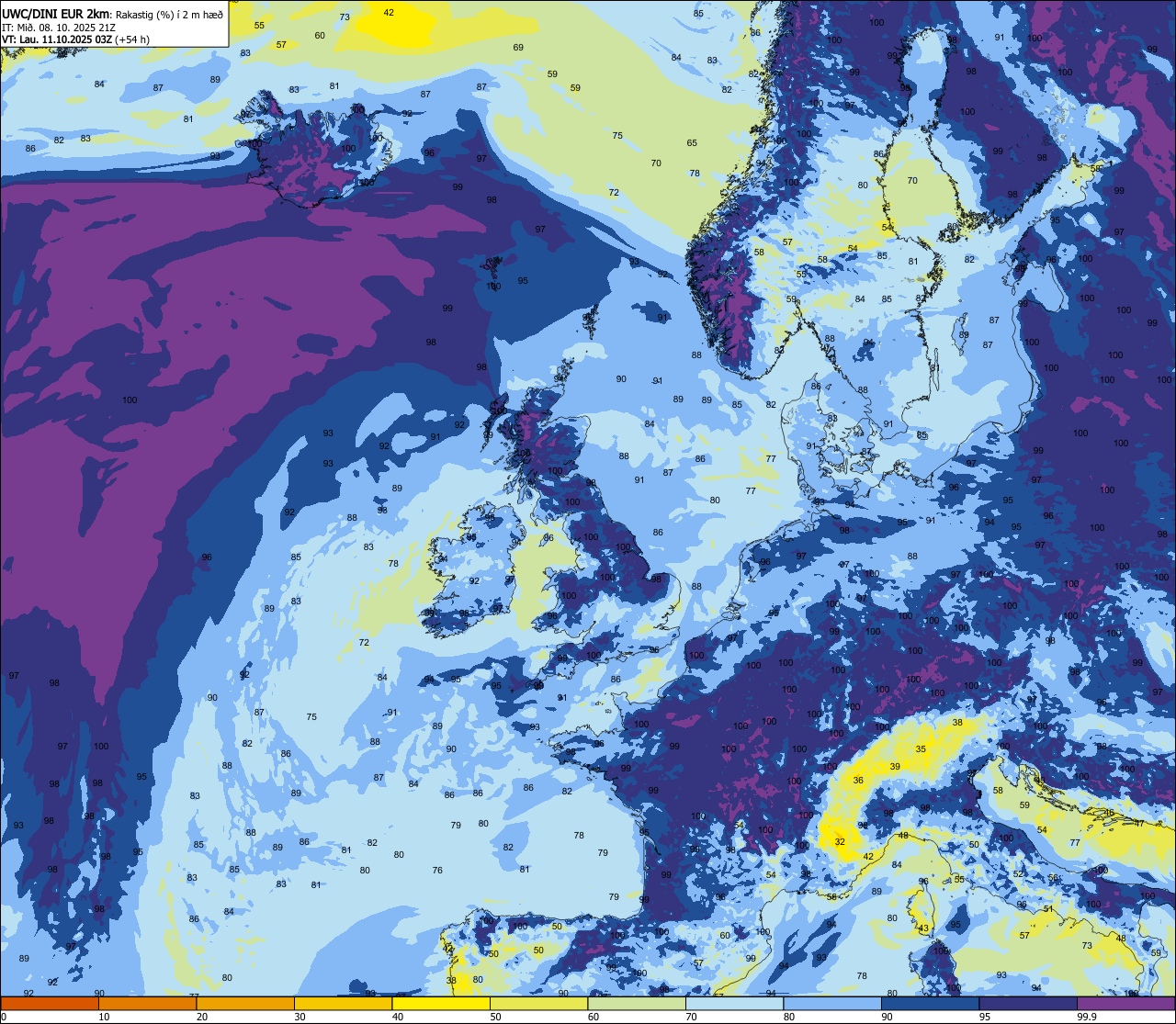Viewport: 1176px width, 1024px height.
Task: Click the humidity value '69' on the map
Action: (518, 47)
